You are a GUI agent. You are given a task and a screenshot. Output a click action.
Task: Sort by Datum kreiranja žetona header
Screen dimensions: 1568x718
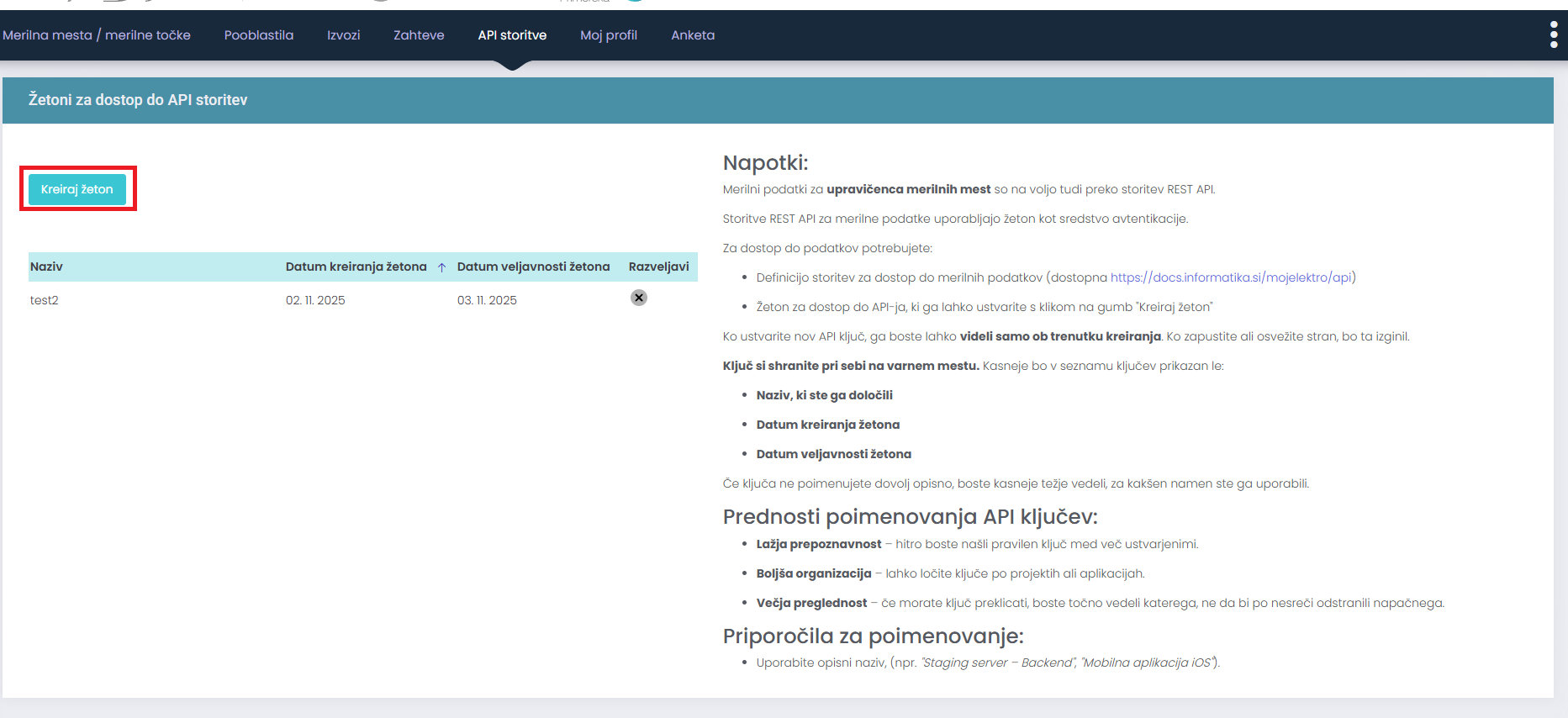[356, 267]
